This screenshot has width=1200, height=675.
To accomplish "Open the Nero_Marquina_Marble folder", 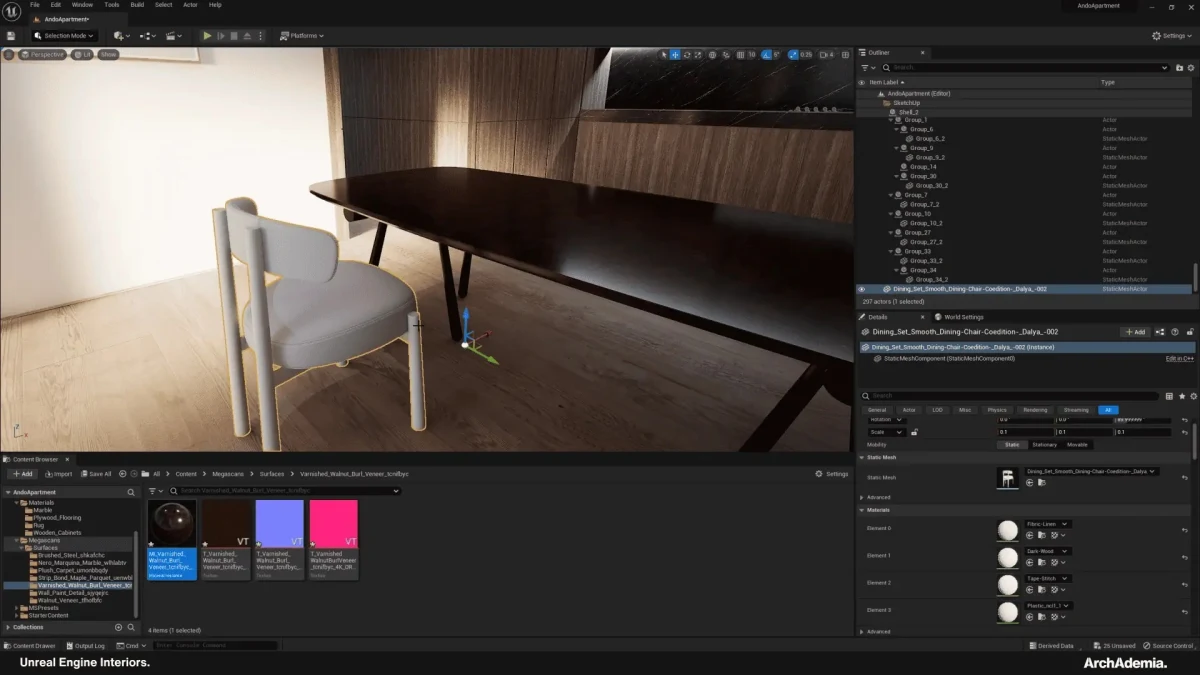I will tap(80, 563).
